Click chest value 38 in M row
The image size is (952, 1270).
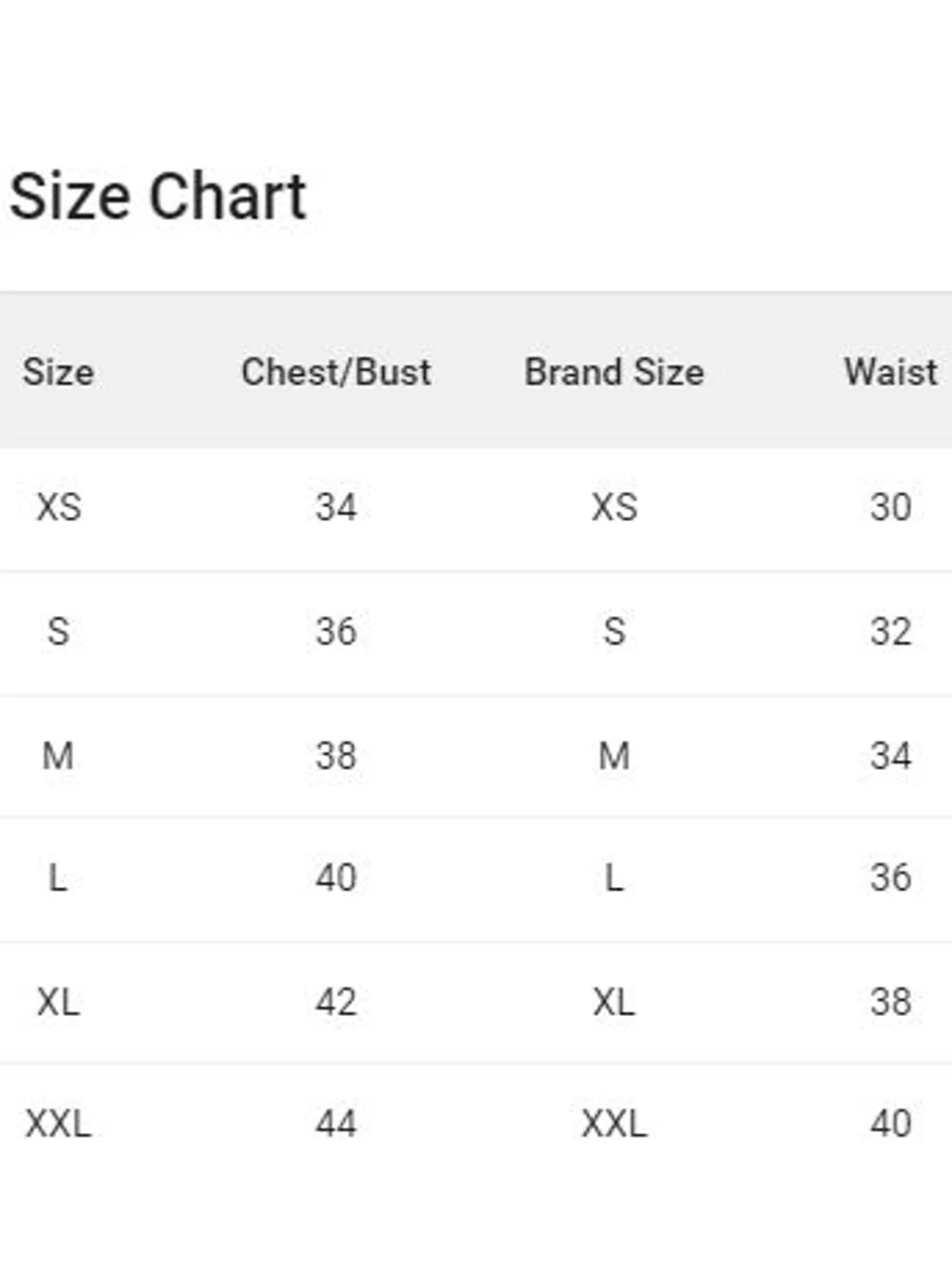click(336, 756)
